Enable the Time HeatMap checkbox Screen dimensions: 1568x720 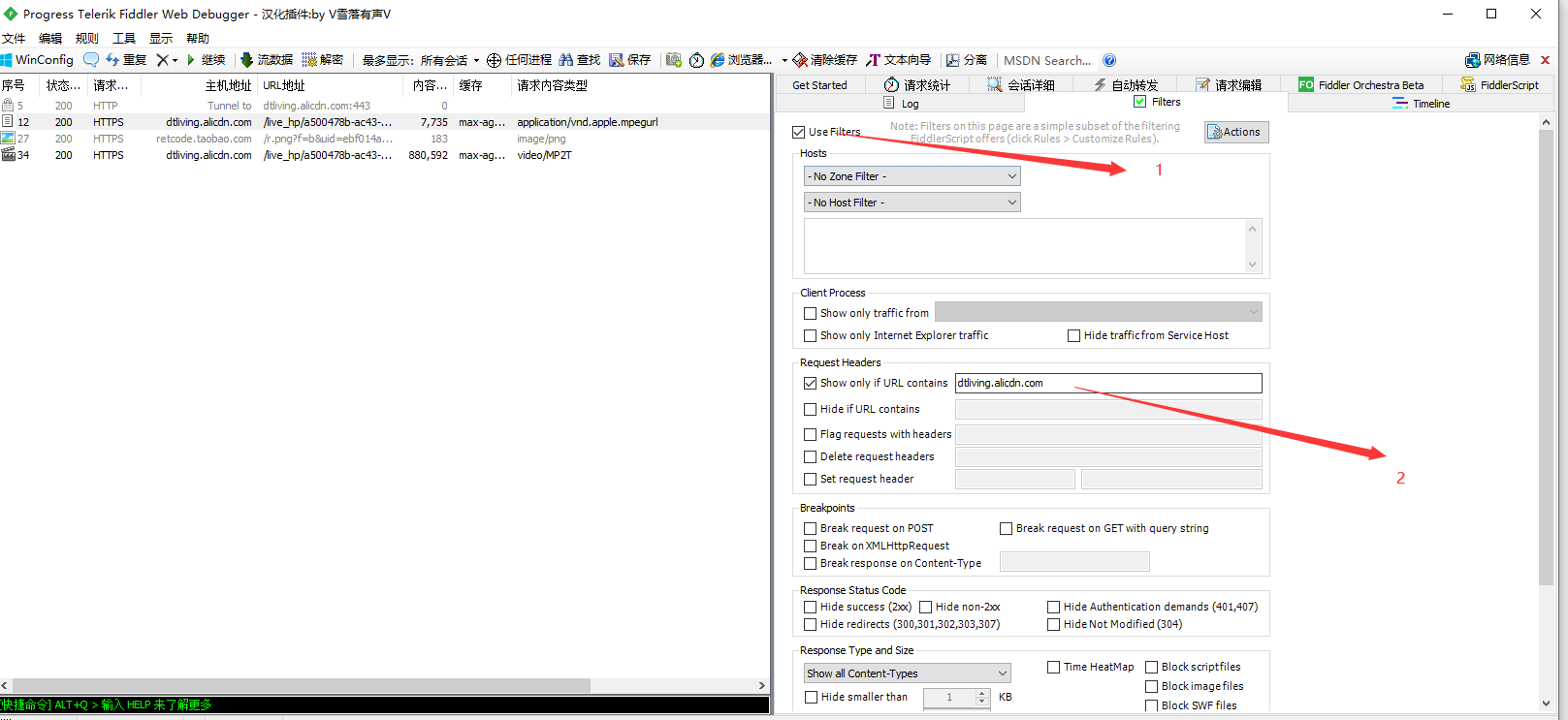[x=1053, y=667]
